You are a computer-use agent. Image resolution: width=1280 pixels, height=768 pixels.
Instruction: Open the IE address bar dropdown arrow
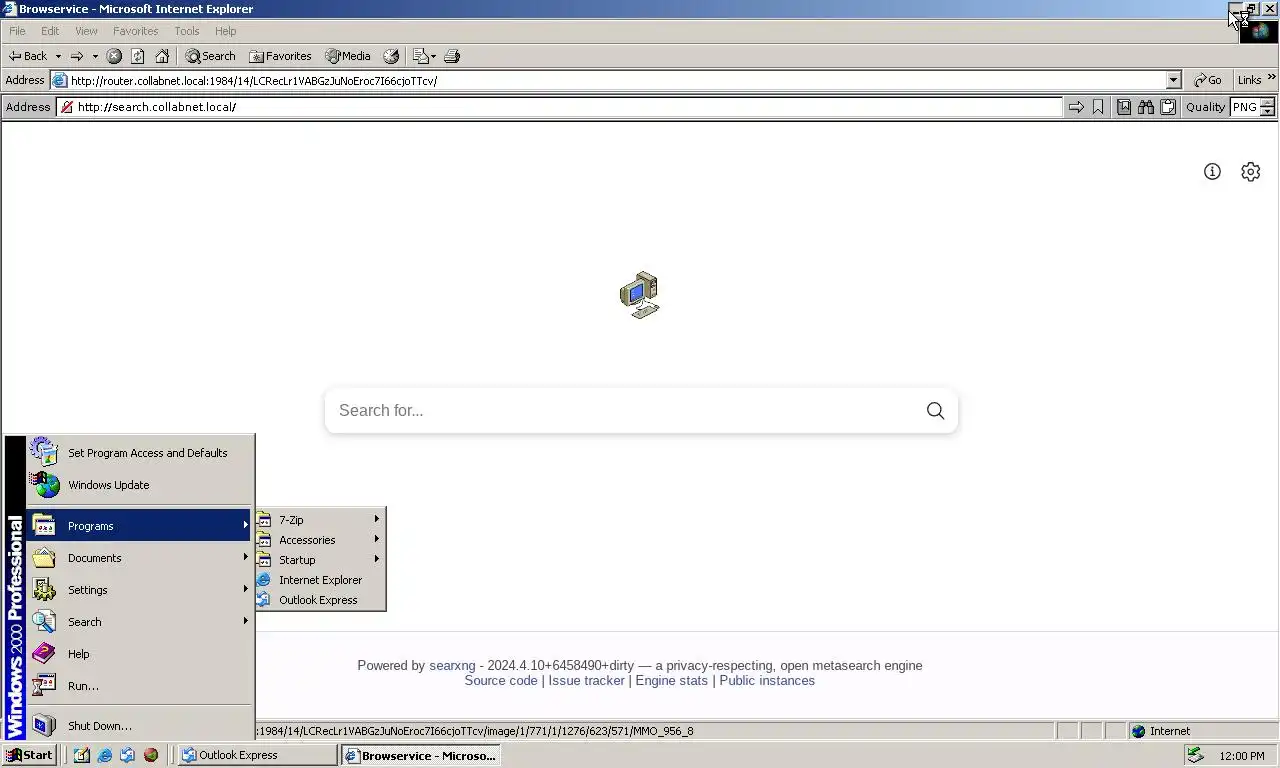(x=1174, y=80)
